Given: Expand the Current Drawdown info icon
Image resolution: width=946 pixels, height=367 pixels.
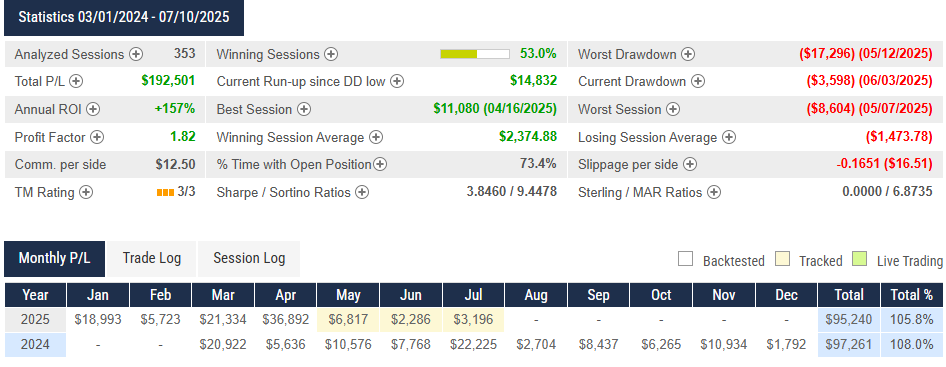Looking at the screenshot, I should (x=697, y=81).
